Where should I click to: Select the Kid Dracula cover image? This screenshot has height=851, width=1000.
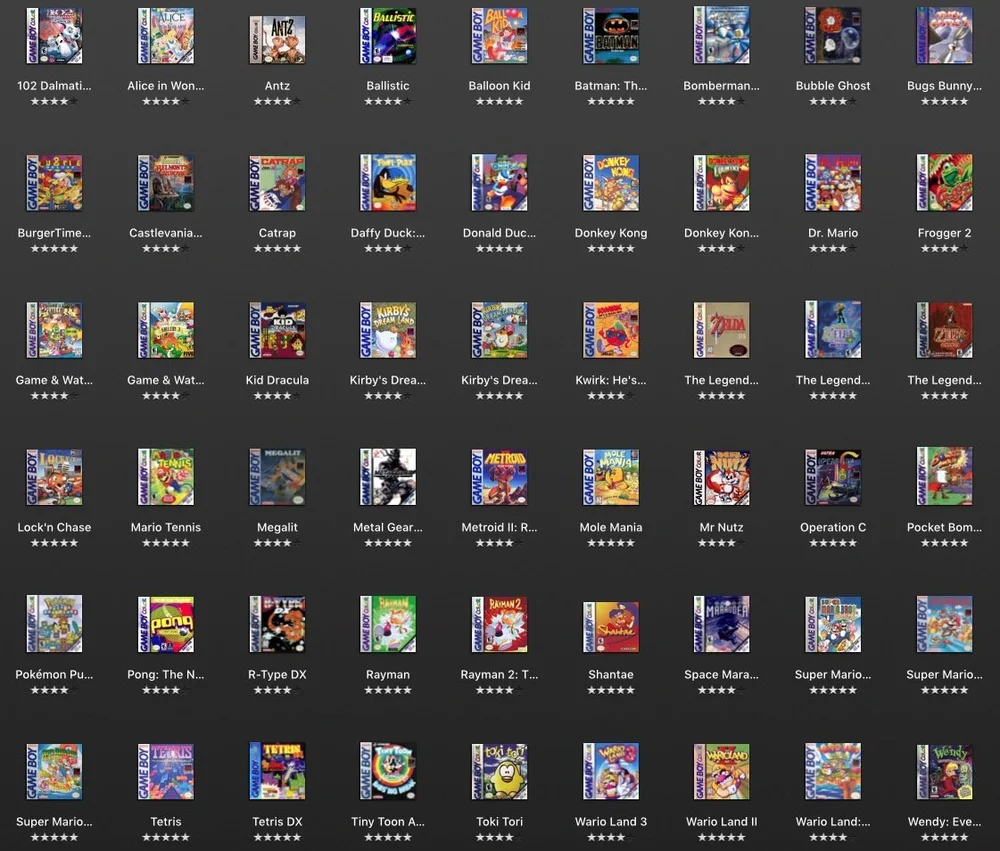click(x=276, y=330)
